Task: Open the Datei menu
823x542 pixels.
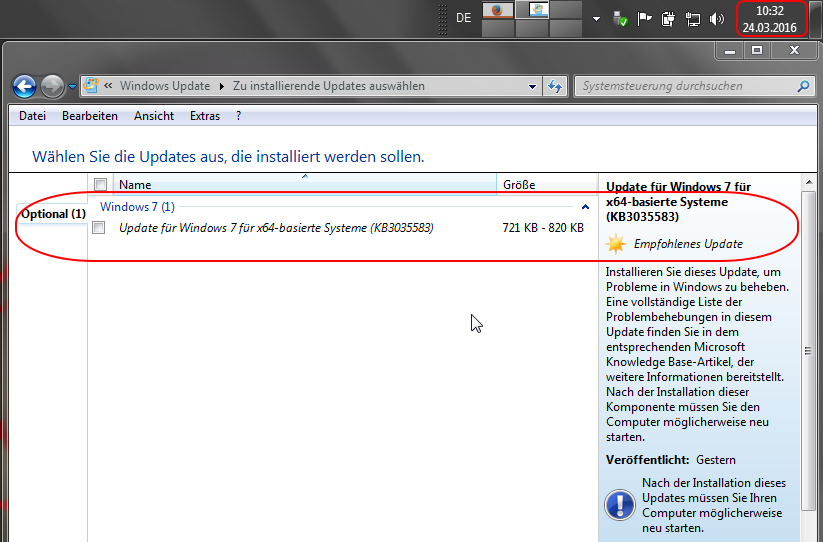Action: pyautogui.click(x=33, y=116)
